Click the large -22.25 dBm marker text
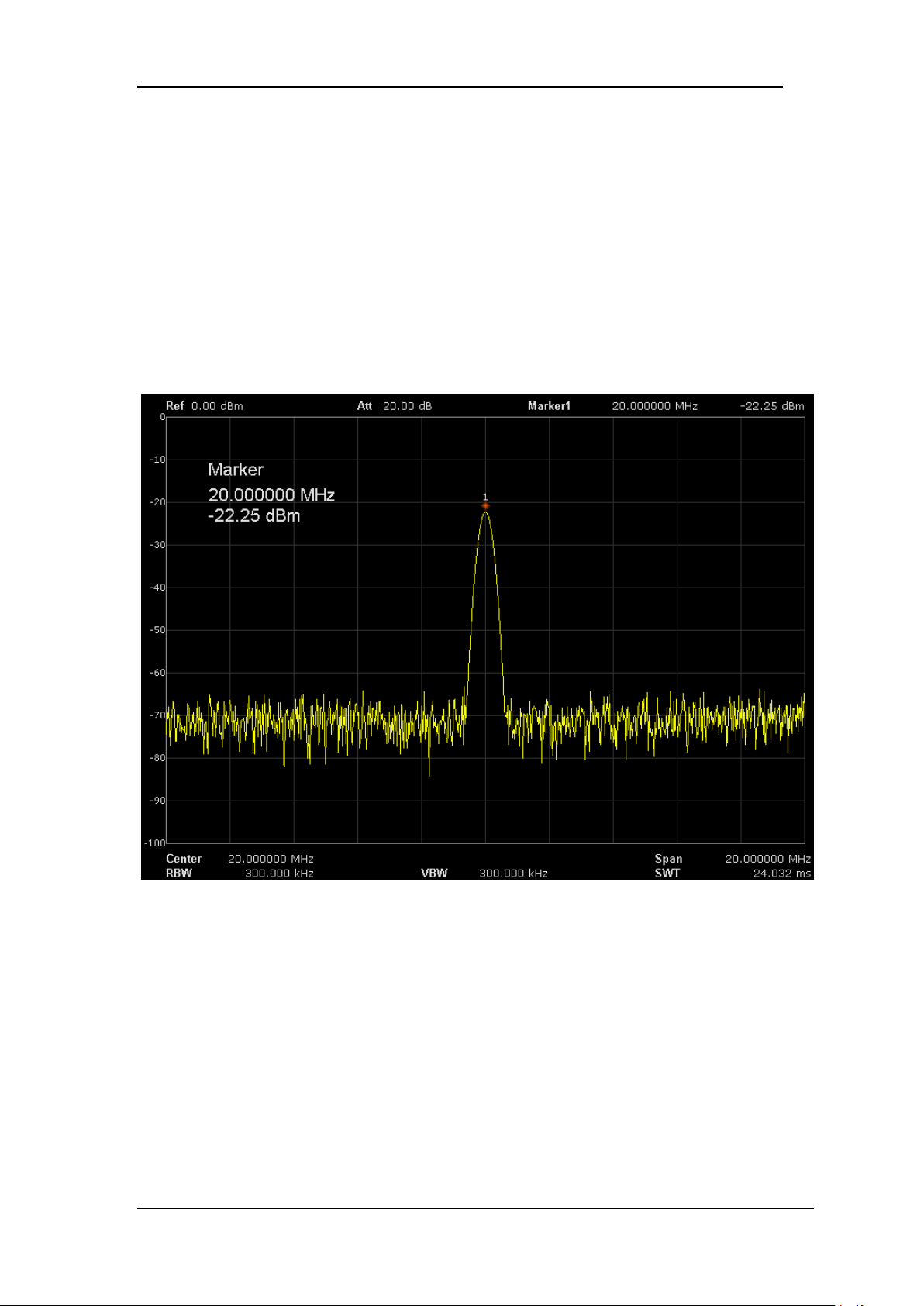The height and width of the screenshot is (1306, 924). (254, 516)
